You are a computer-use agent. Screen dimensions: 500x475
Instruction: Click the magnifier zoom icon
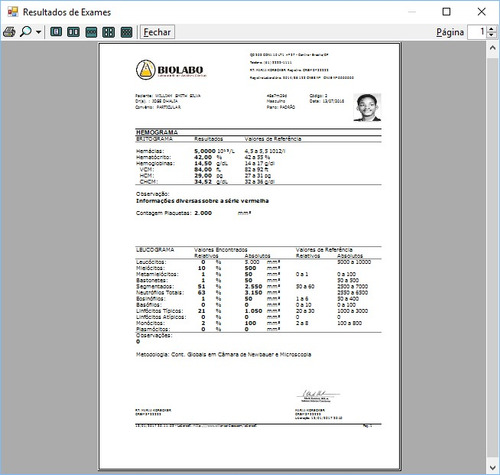pyautogui.click(x=25, y=32)
